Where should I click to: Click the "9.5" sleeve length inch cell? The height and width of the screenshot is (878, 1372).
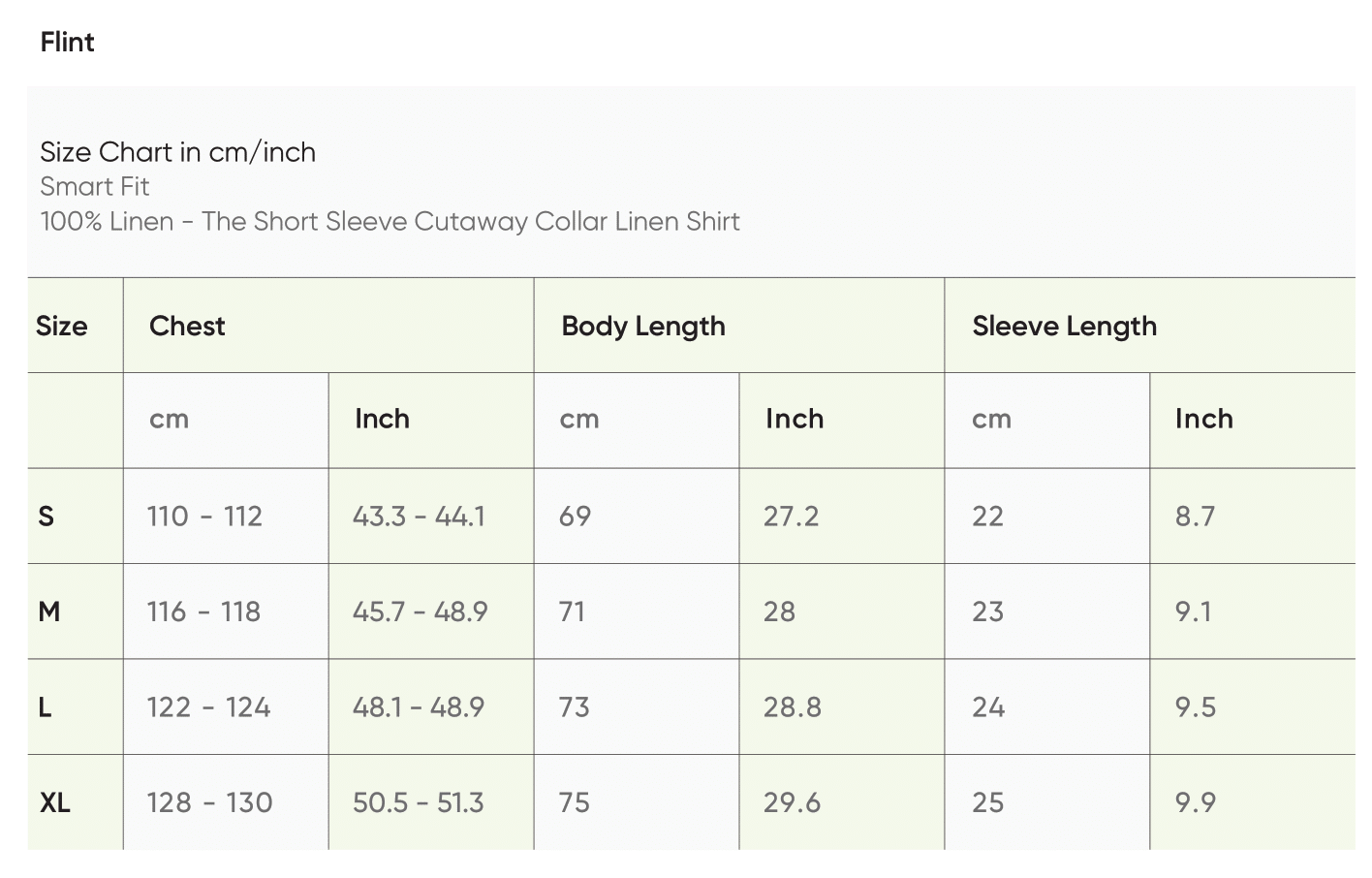pos(1195,706)
